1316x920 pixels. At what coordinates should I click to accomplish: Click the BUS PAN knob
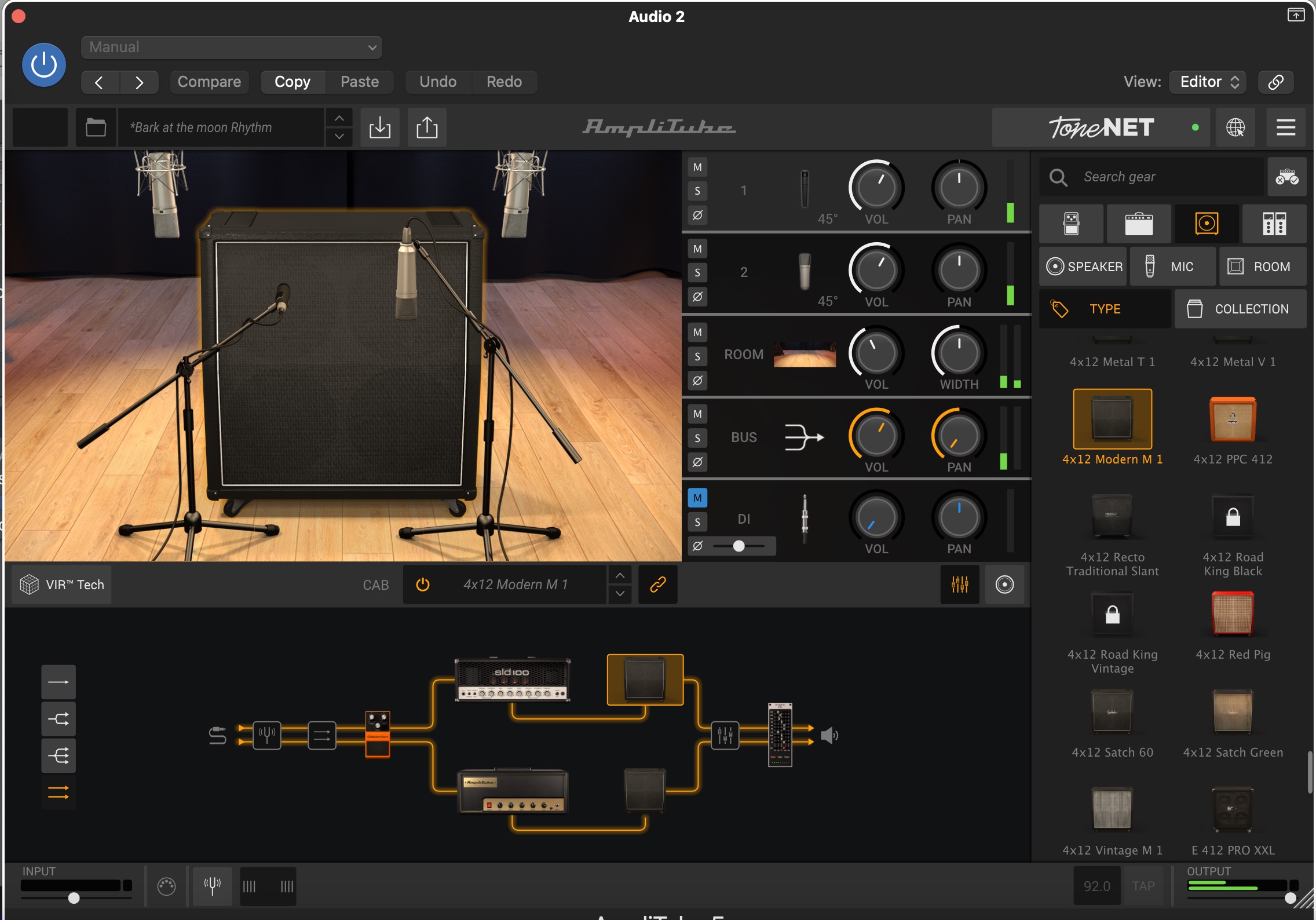[x=959, y=435]
